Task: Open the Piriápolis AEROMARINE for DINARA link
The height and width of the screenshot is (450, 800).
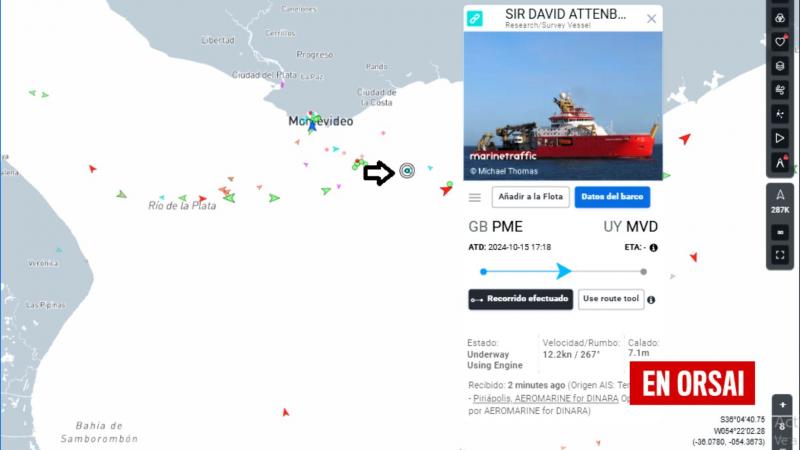Action: point(545,398)
